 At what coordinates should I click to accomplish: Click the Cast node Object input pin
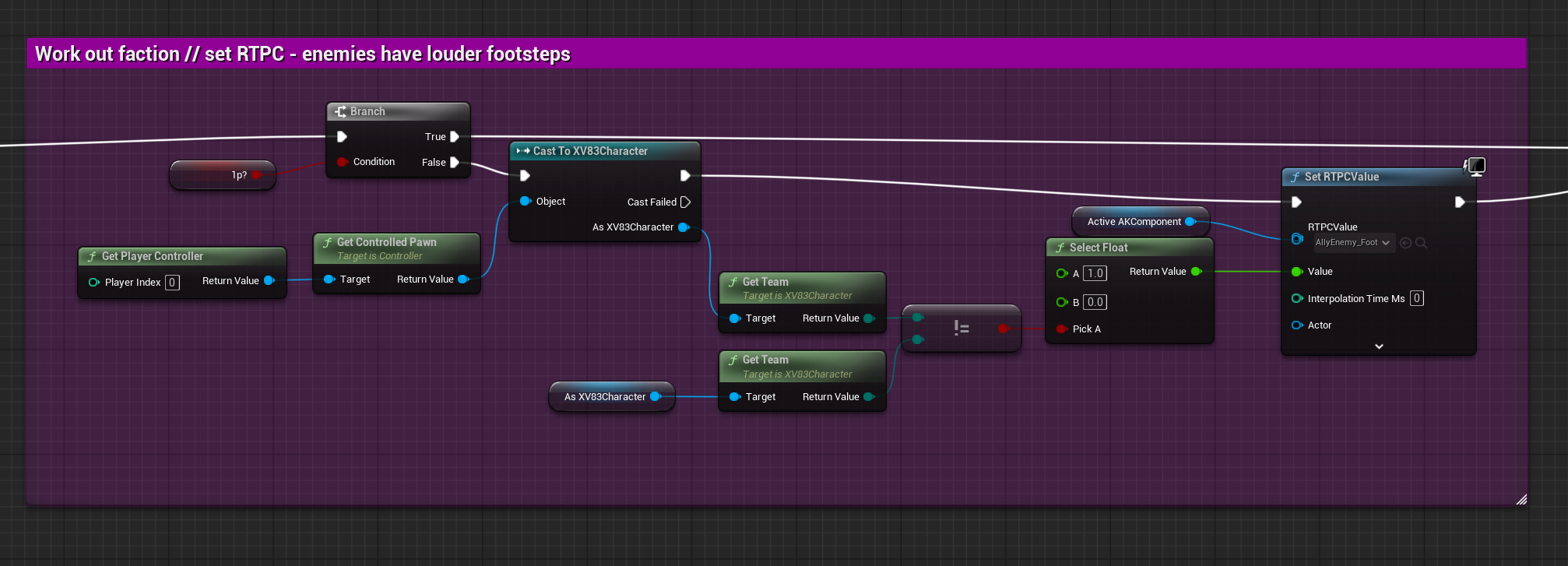[x=526, y=202]
